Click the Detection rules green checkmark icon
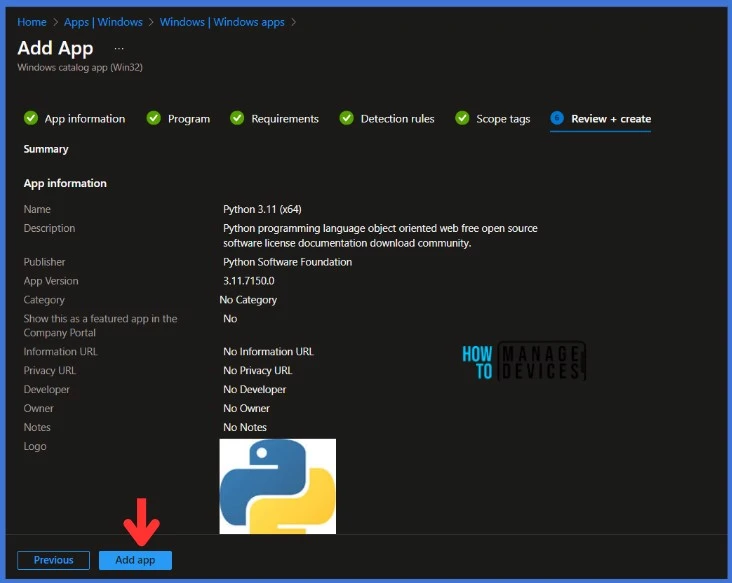Image resolution: width=732 pixels, height=583 pixels. click(x=346, y=118)
